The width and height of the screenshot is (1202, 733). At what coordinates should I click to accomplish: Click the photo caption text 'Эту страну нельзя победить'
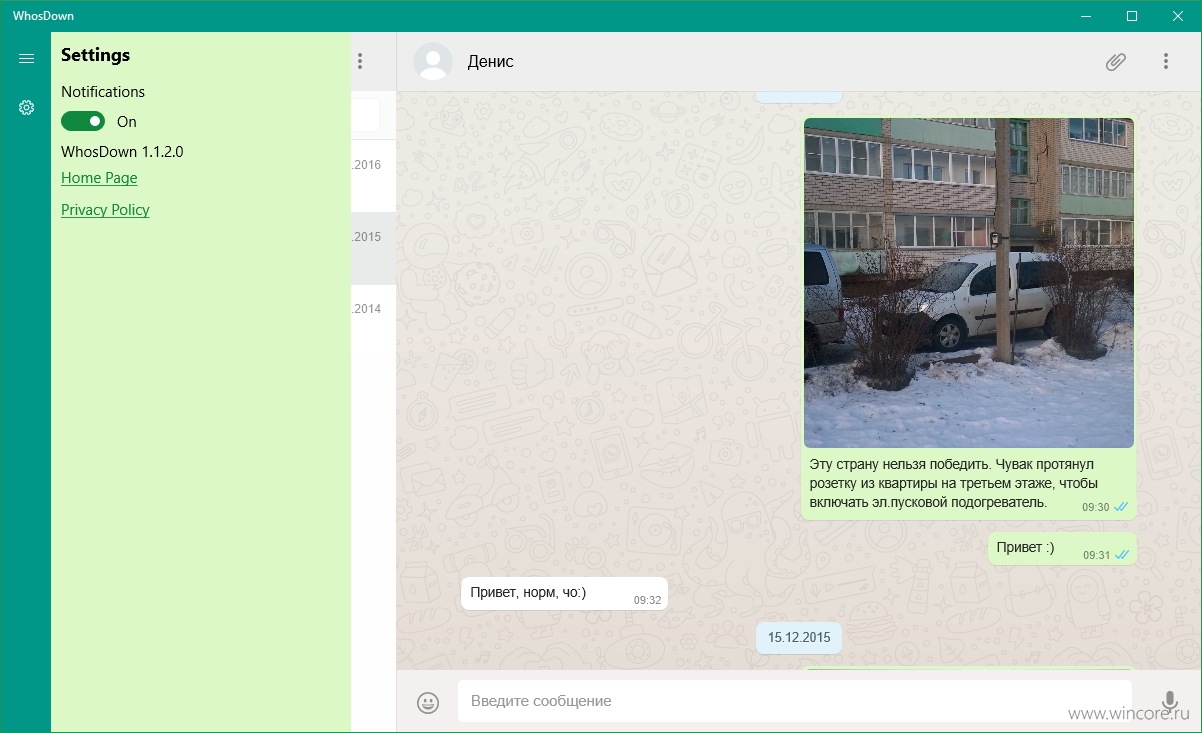(x=901, y=464)
